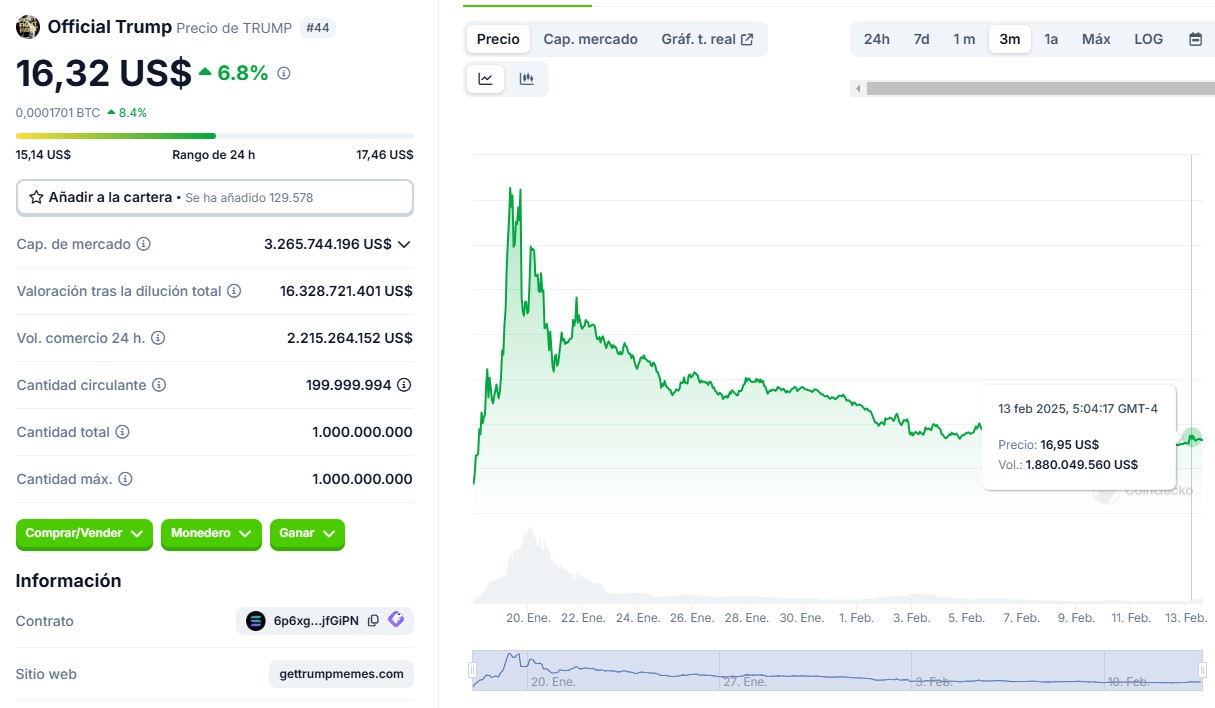The width and height of the screenshot is (1215, 708).
Task: Click the info icon beside Cap. de mercado
Action: (x=144, y=244)
